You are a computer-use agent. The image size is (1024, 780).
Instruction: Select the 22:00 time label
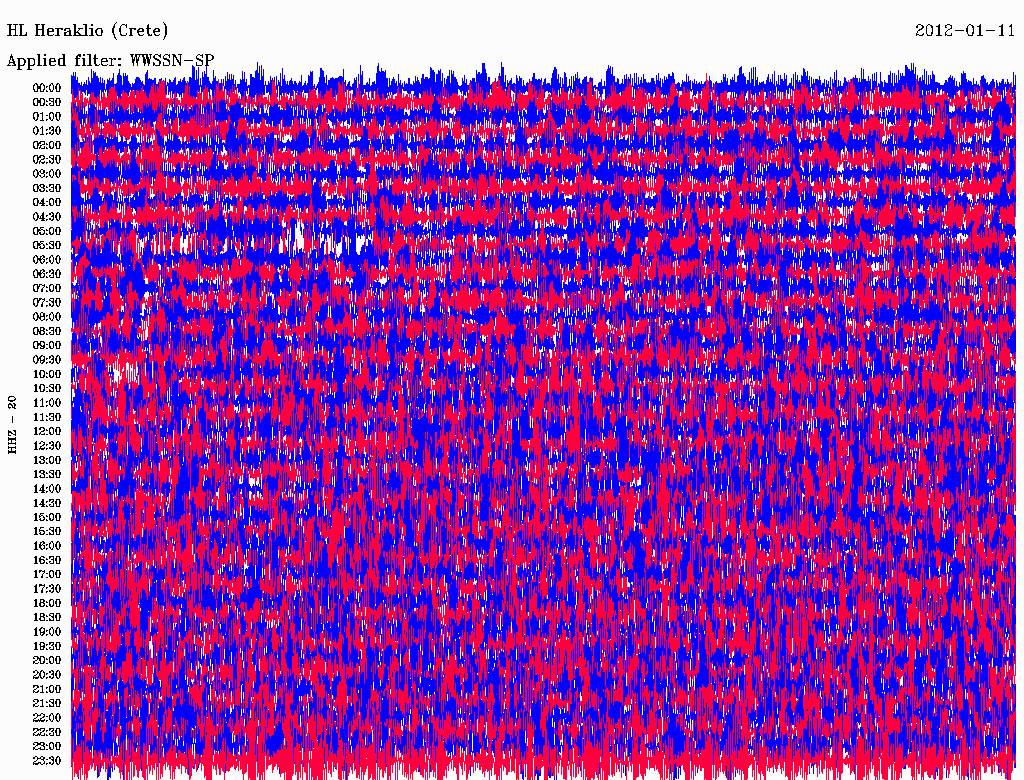[47, 718]
